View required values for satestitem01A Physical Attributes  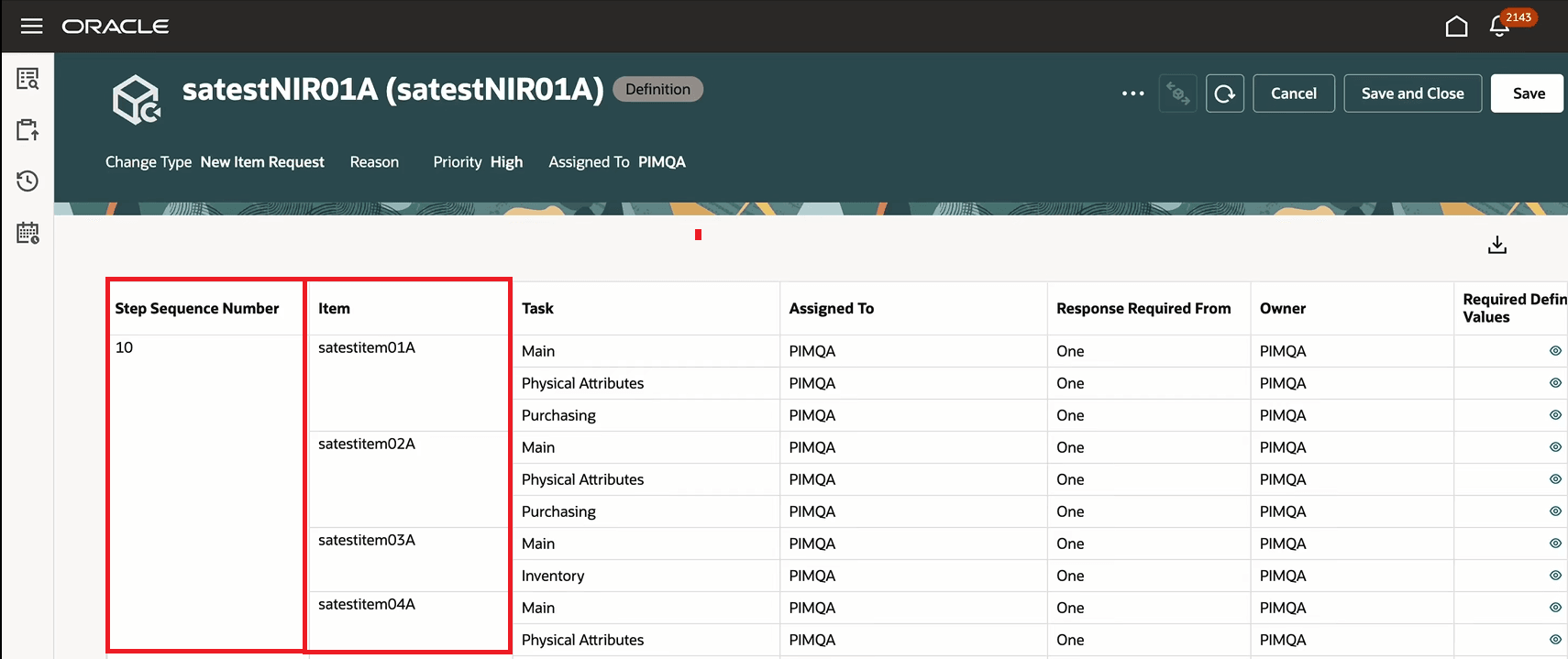pos(1555,383)
